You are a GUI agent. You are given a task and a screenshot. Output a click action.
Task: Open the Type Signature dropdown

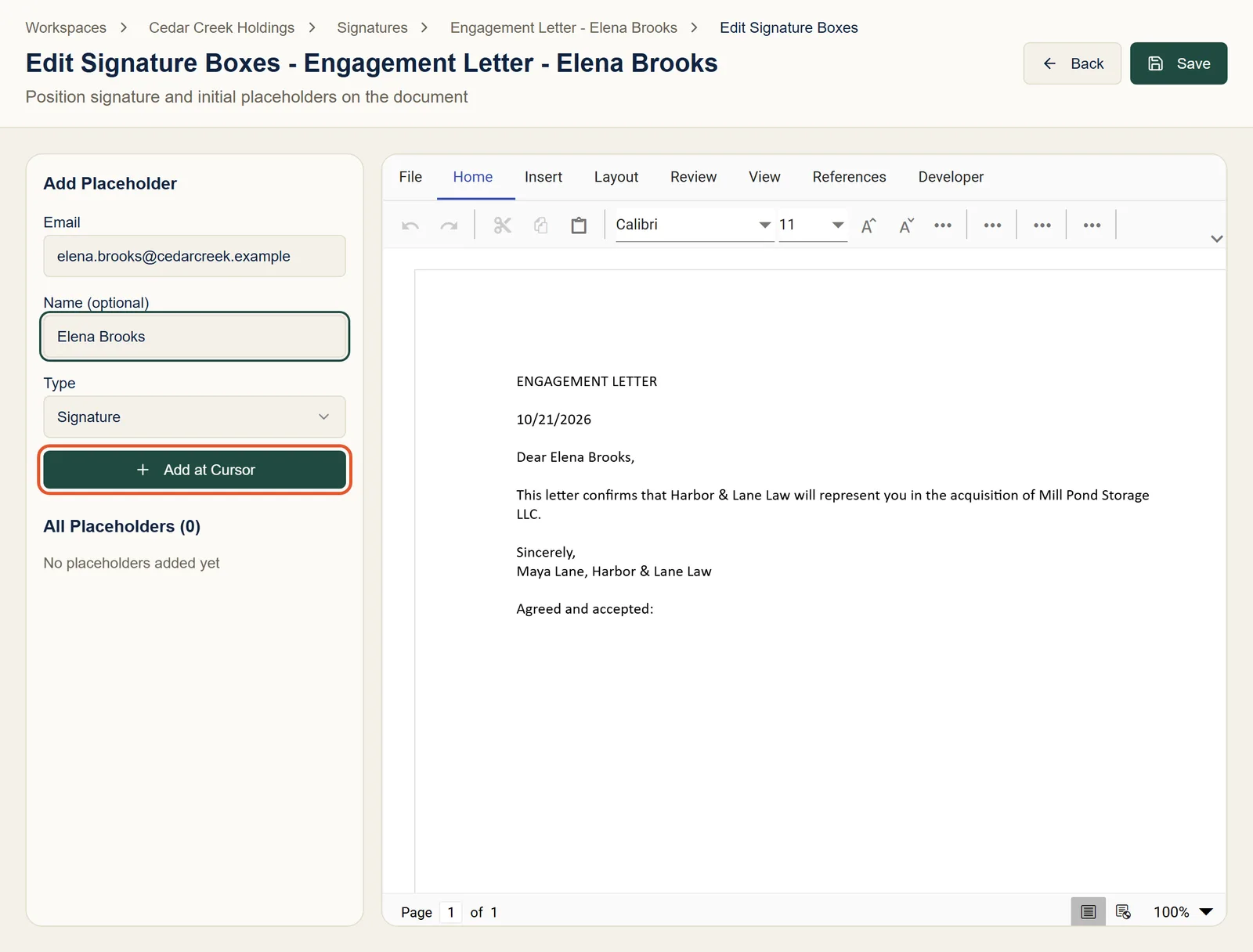(x=194, y=416)
